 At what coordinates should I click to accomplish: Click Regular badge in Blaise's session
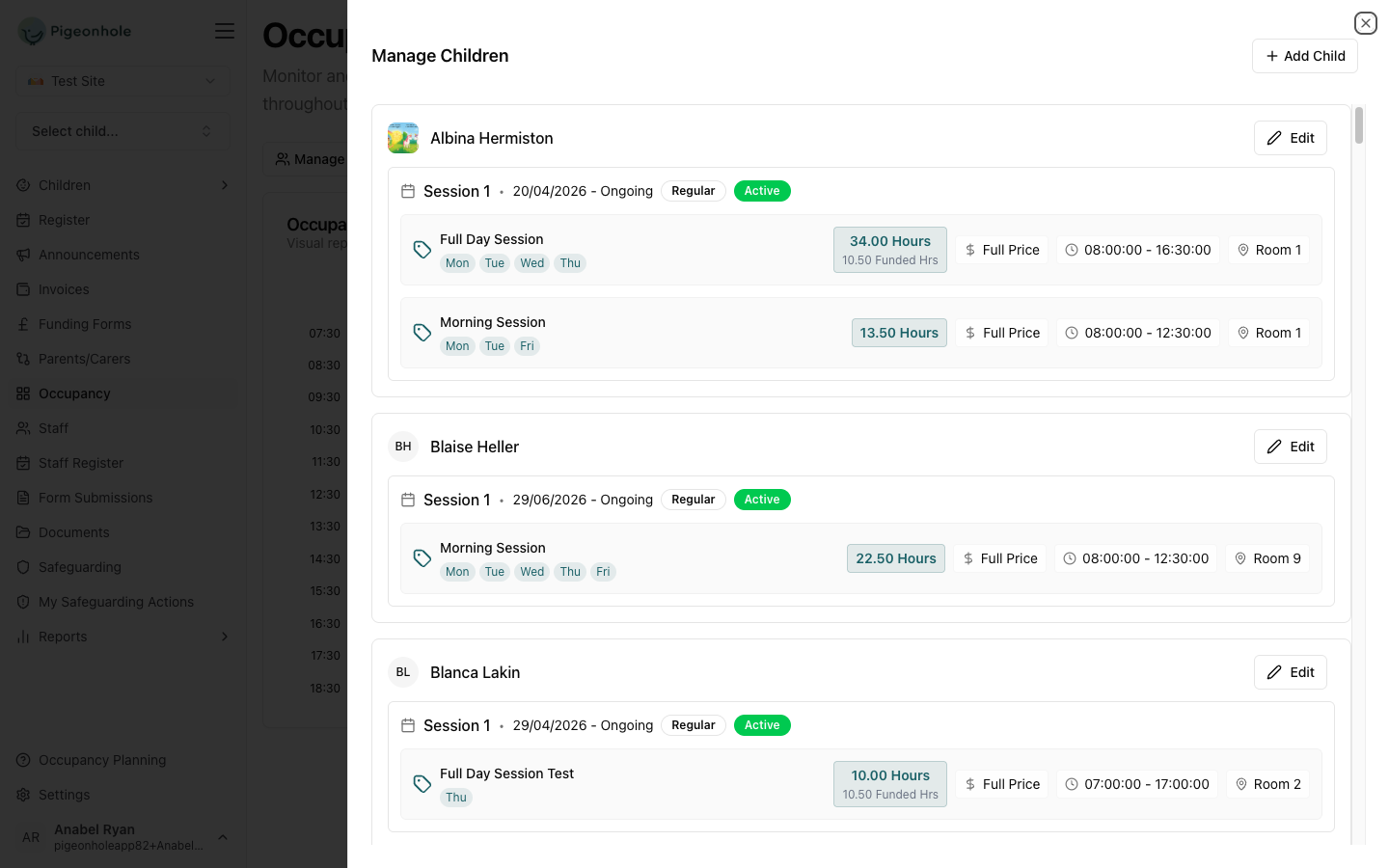click(693, 500)
